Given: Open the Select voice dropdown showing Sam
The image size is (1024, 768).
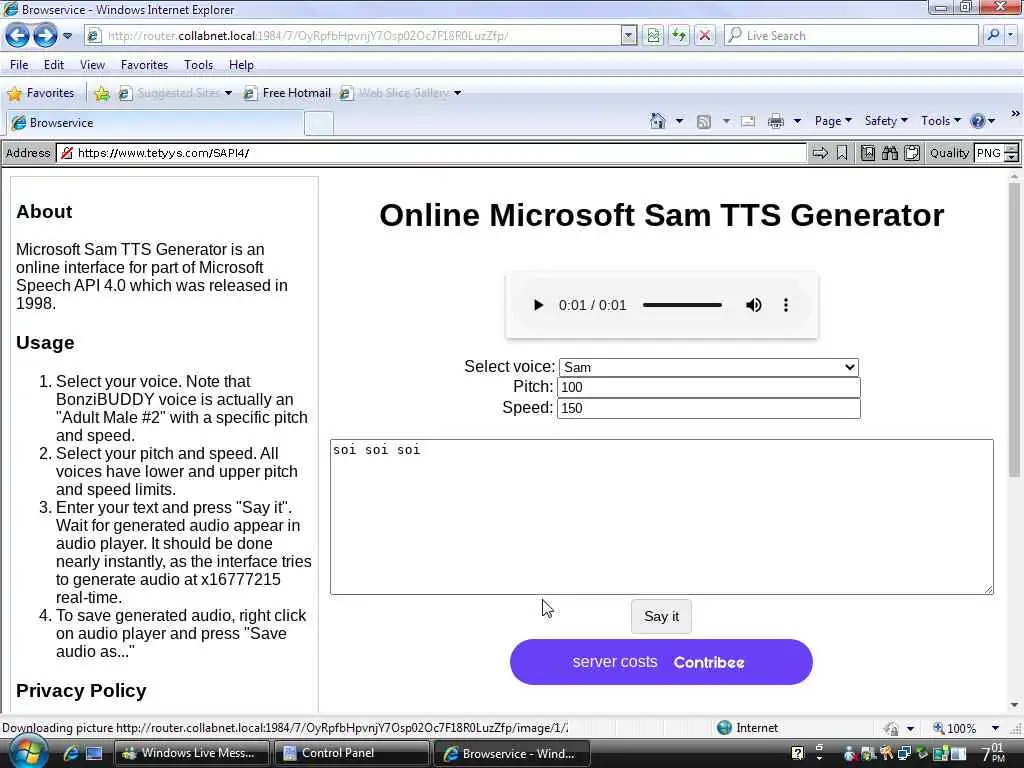Looking at the screenshot, I should pos(709,367).
